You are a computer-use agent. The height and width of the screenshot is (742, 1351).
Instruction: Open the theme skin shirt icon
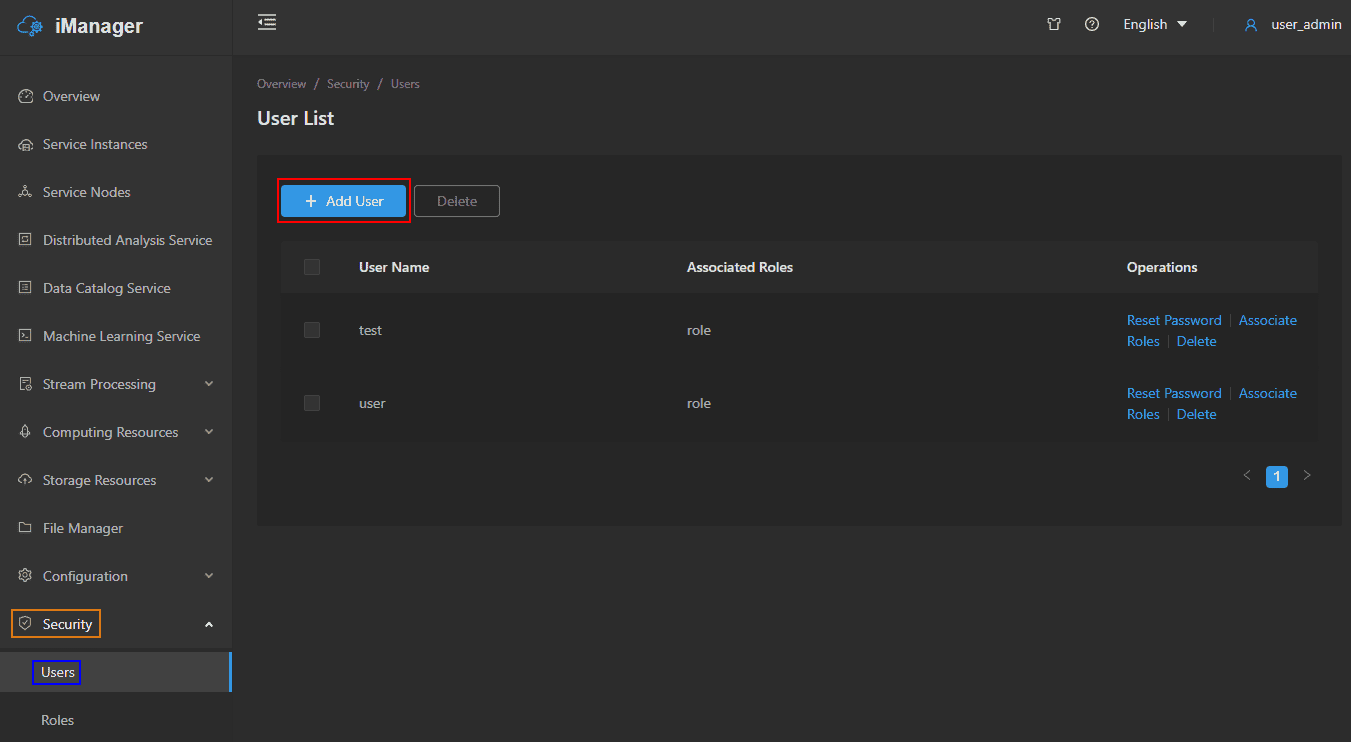click(1053, 24)
